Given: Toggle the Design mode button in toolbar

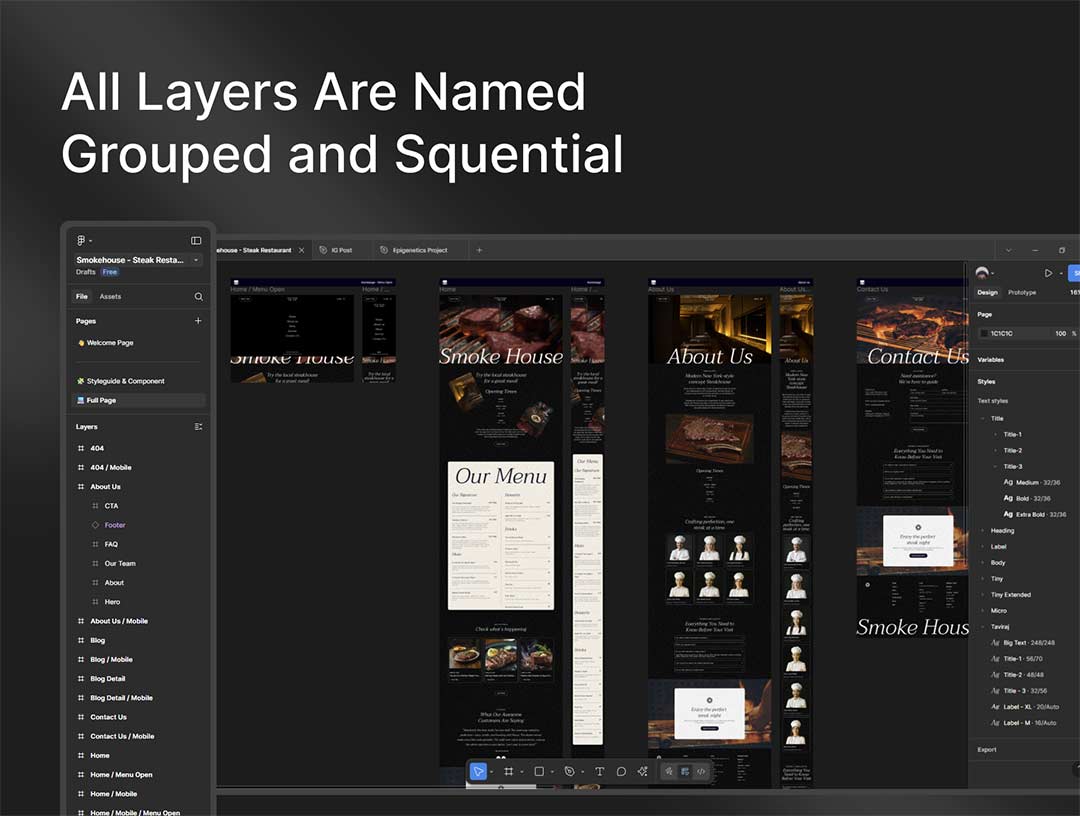Looking at the screenshot, I should 685,771.
